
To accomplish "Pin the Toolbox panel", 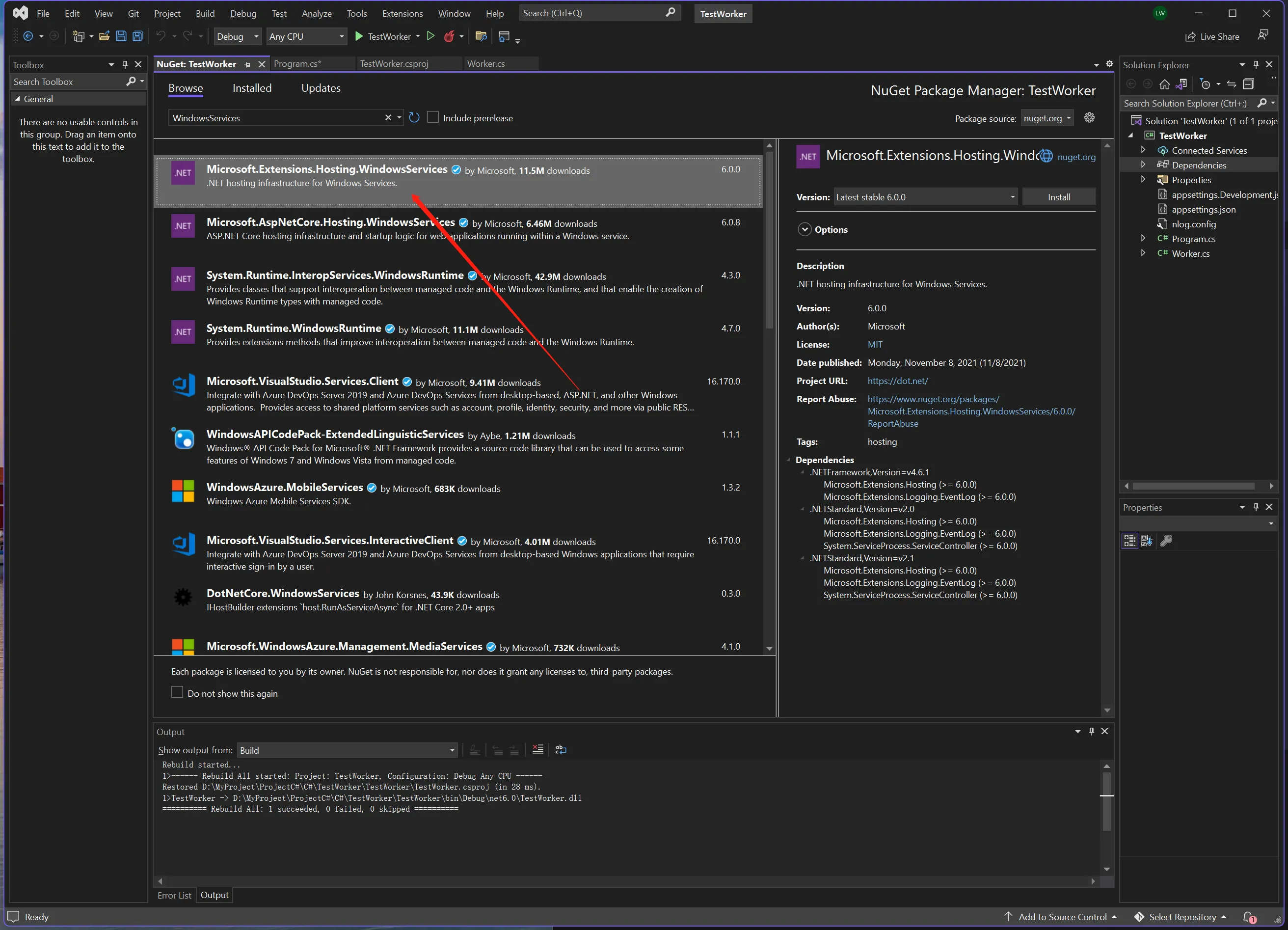I will (x=125, y=64).
